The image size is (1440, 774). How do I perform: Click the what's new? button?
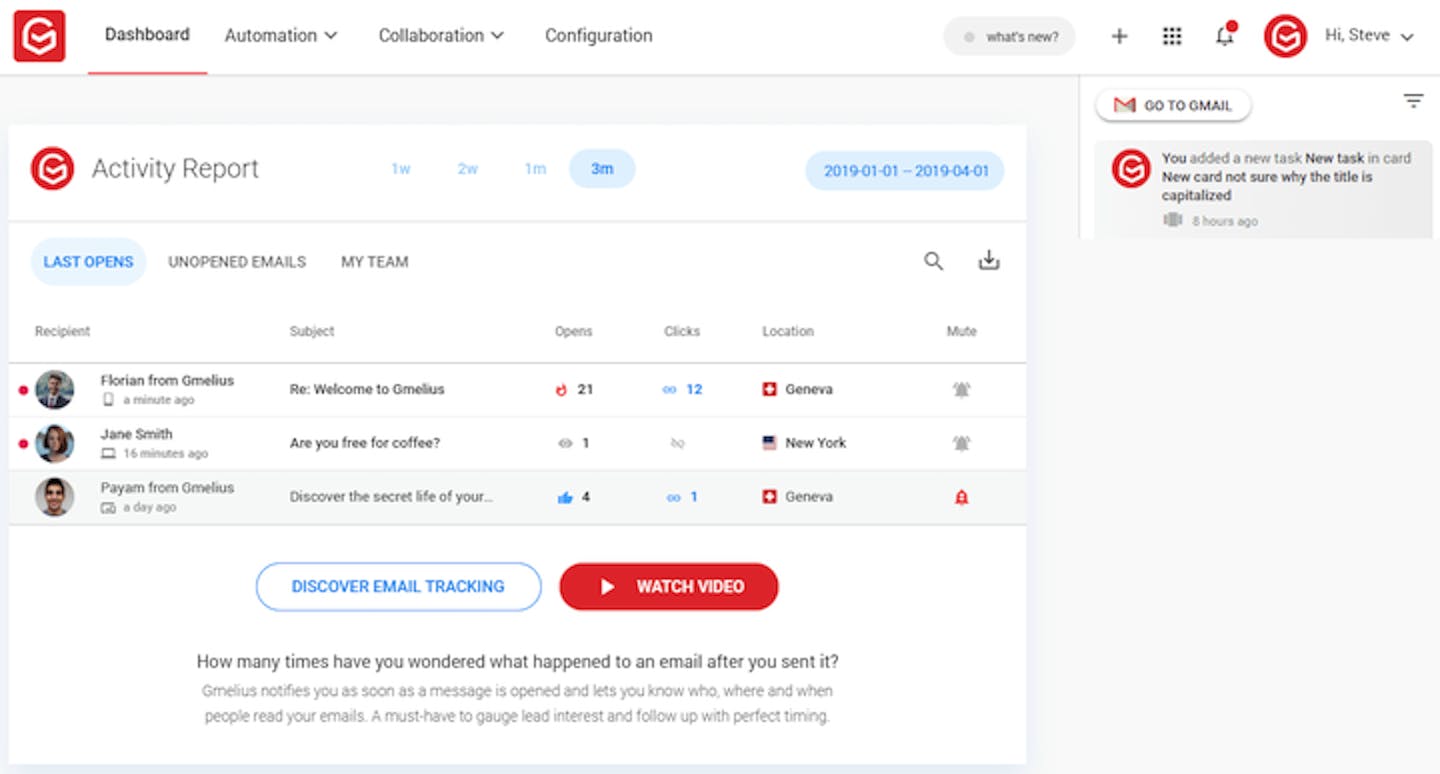1009,37
